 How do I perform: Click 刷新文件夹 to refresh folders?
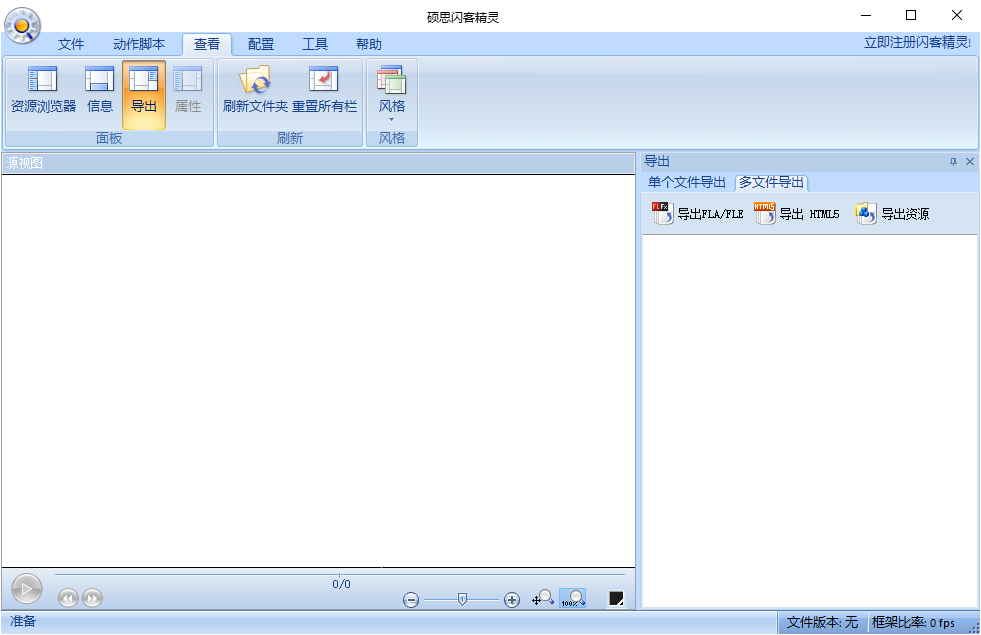click(255, 91)
